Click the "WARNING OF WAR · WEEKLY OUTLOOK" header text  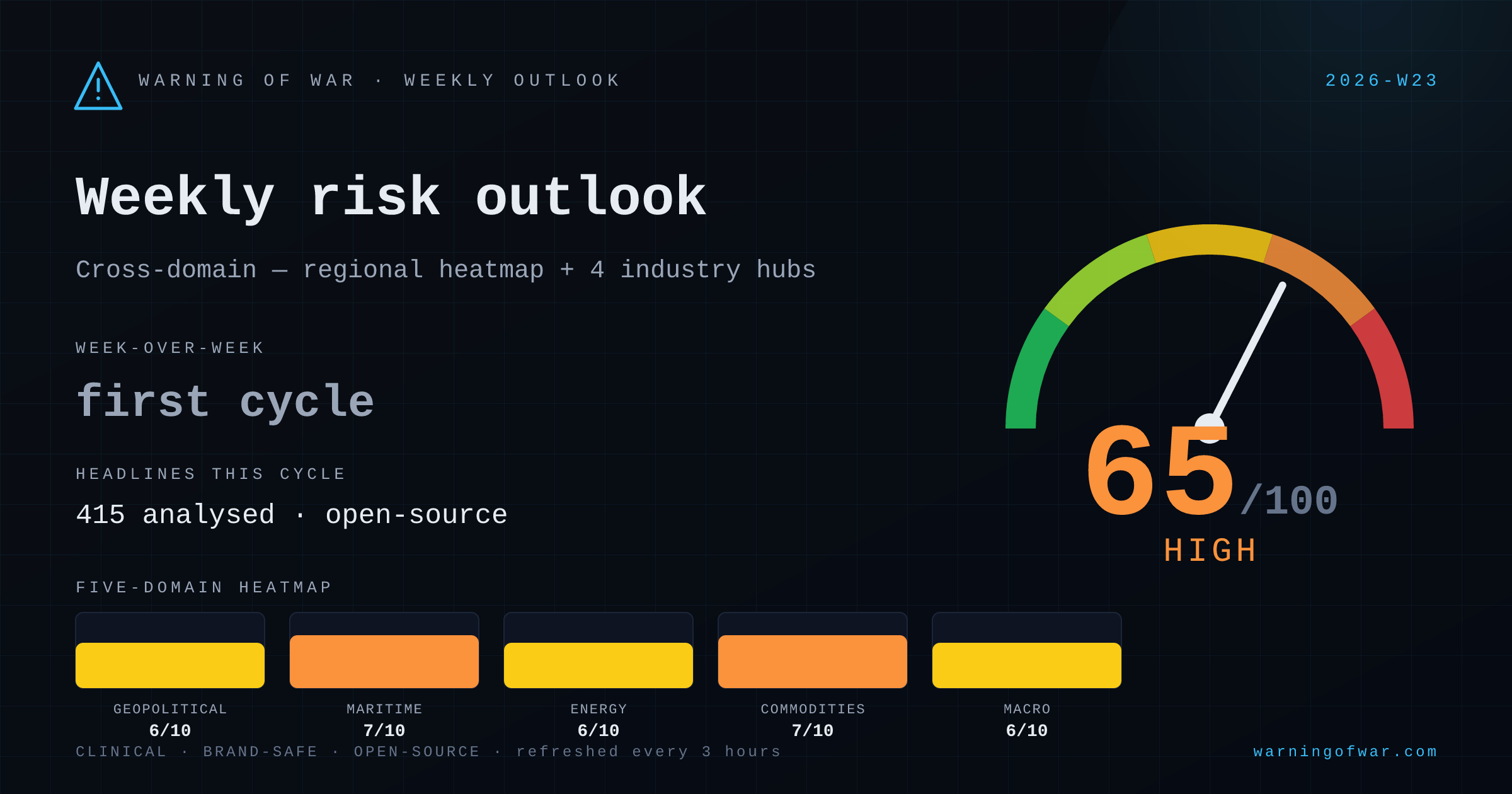pyautogui.click(x=380, y=81)
